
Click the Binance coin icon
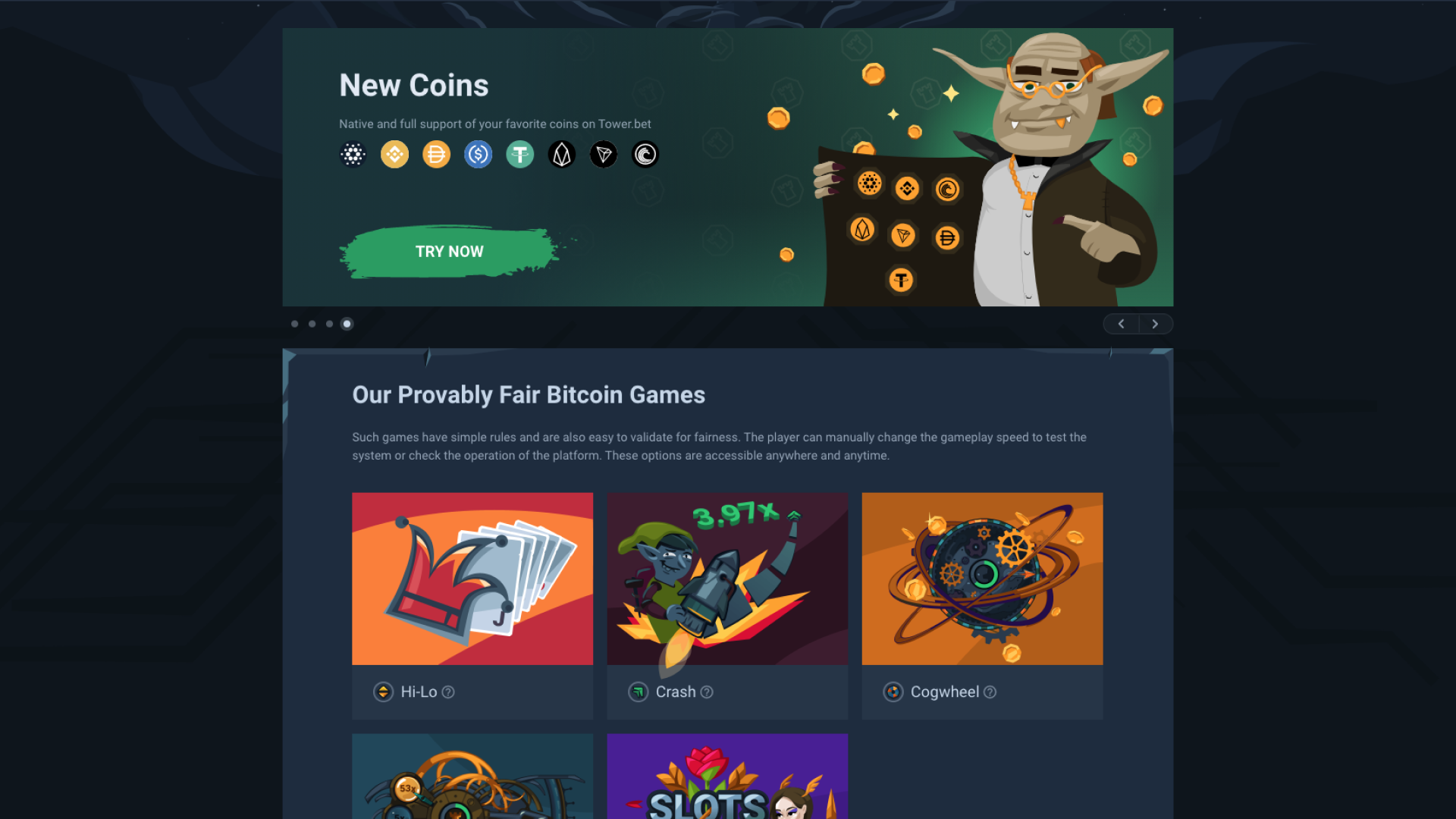pyautogui.click(x=394, y=155)
